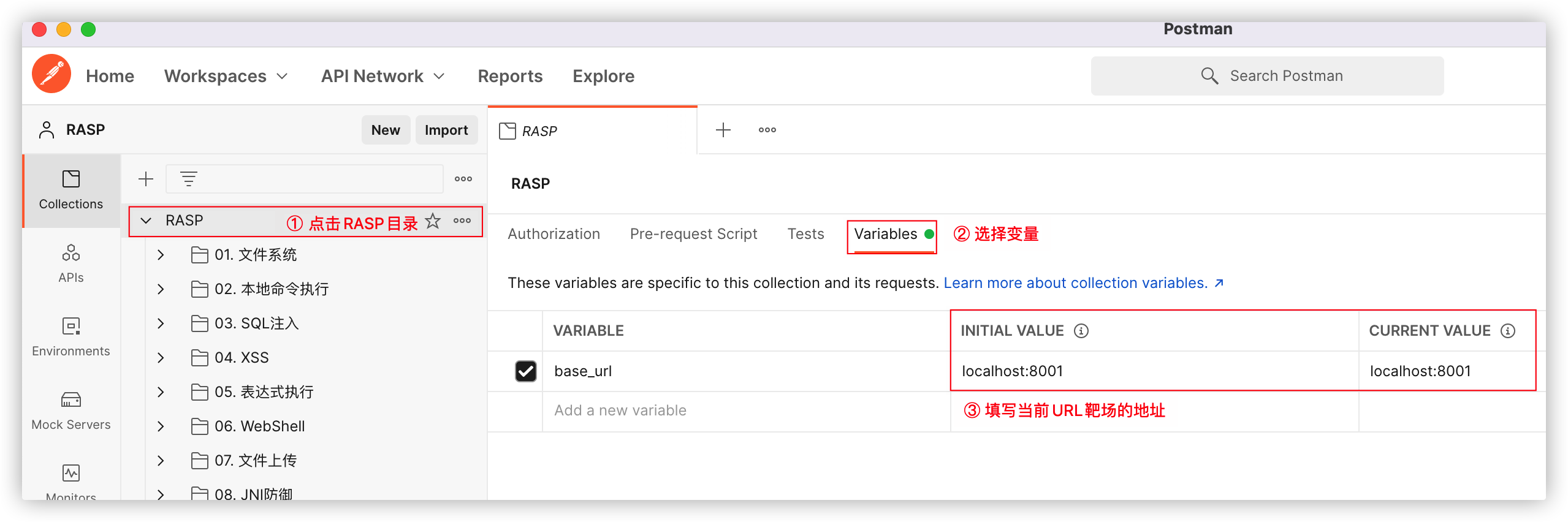
Task: Click the Current Value info icon
Action: [x=1508, y=331]
